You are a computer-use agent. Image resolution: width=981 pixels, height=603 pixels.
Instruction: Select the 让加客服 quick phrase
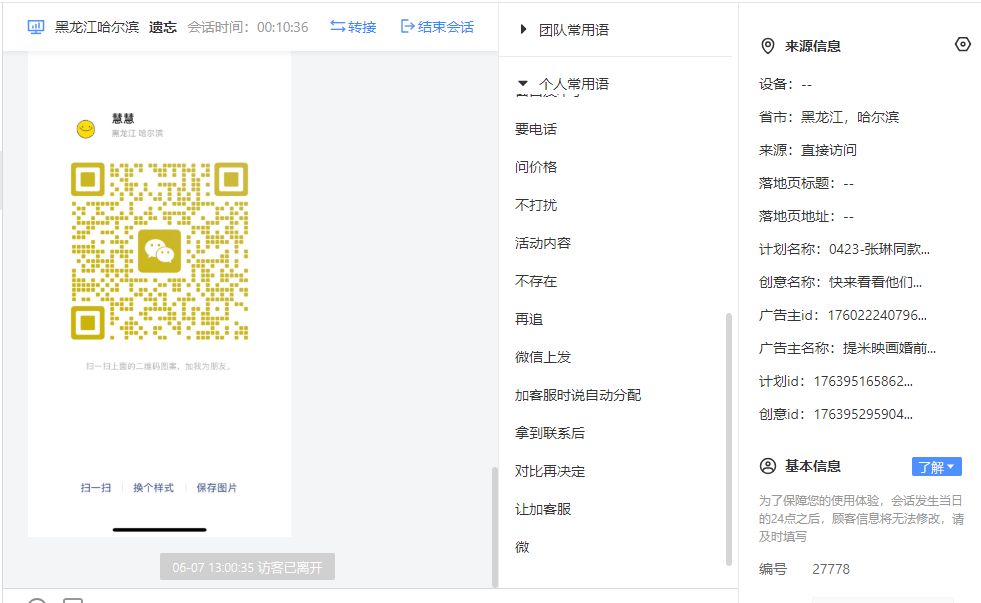click(x=542, y=509)
